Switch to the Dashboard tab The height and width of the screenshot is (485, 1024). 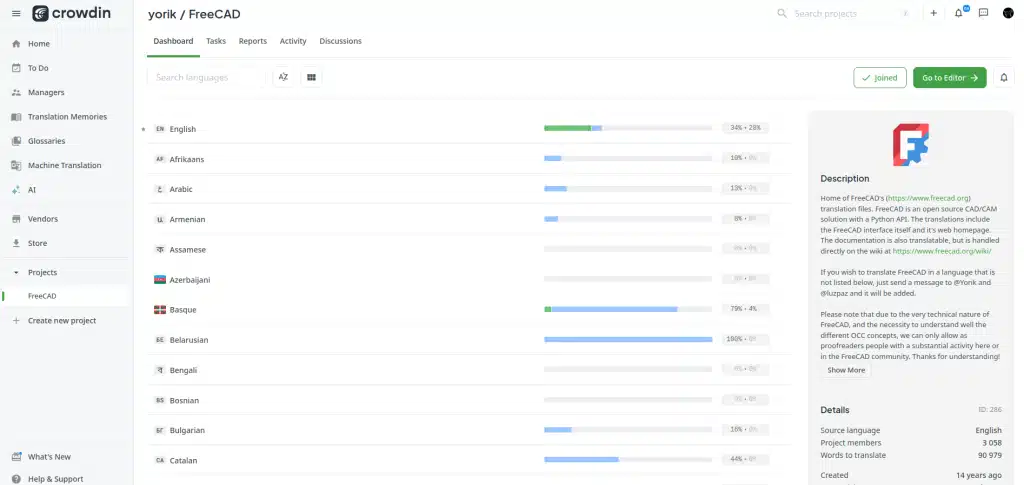(x=173, y=41)
